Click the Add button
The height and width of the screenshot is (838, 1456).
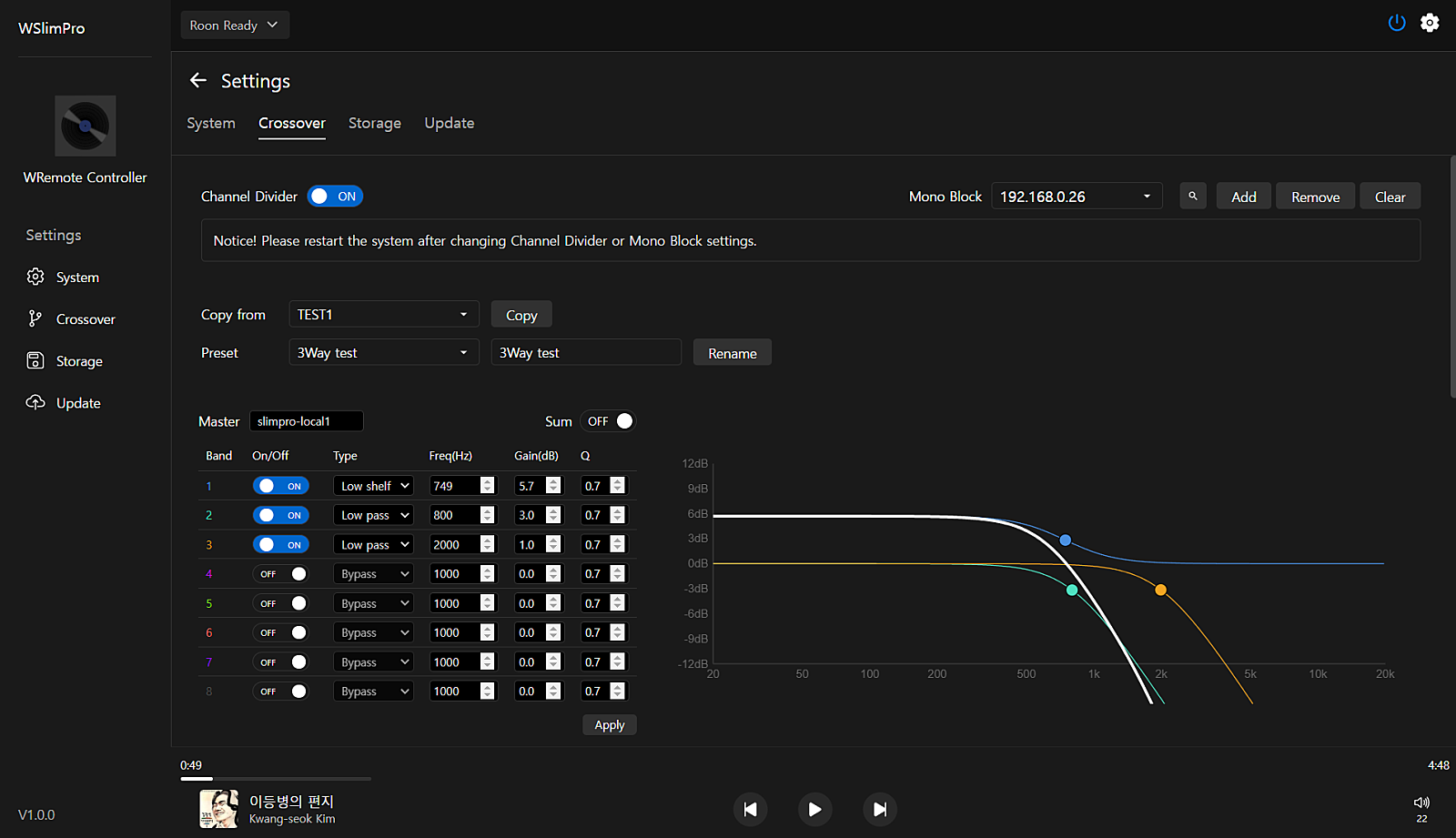click(1244, 197)
